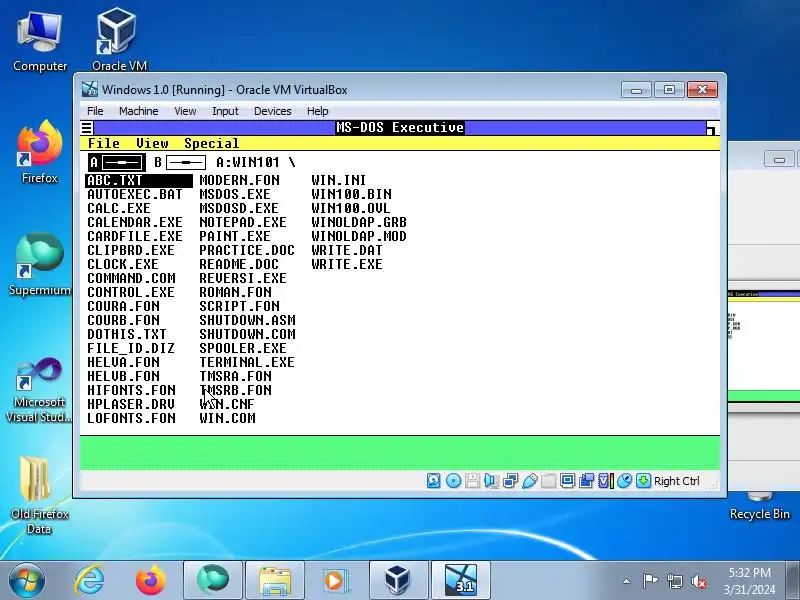Image resolution: width=800 pixels, height=600 pixels.
Task: Open Windows Explorer folder in taskbar
Action: click(x=275, y=580)
